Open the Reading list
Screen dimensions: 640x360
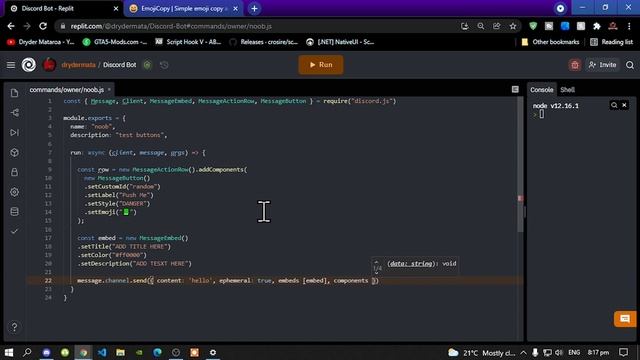click(x=611, y=42)
